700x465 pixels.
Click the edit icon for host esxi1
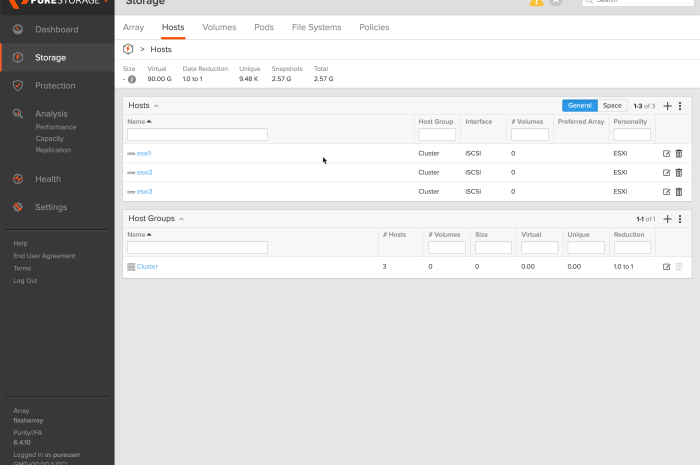[x=667, y=153]
